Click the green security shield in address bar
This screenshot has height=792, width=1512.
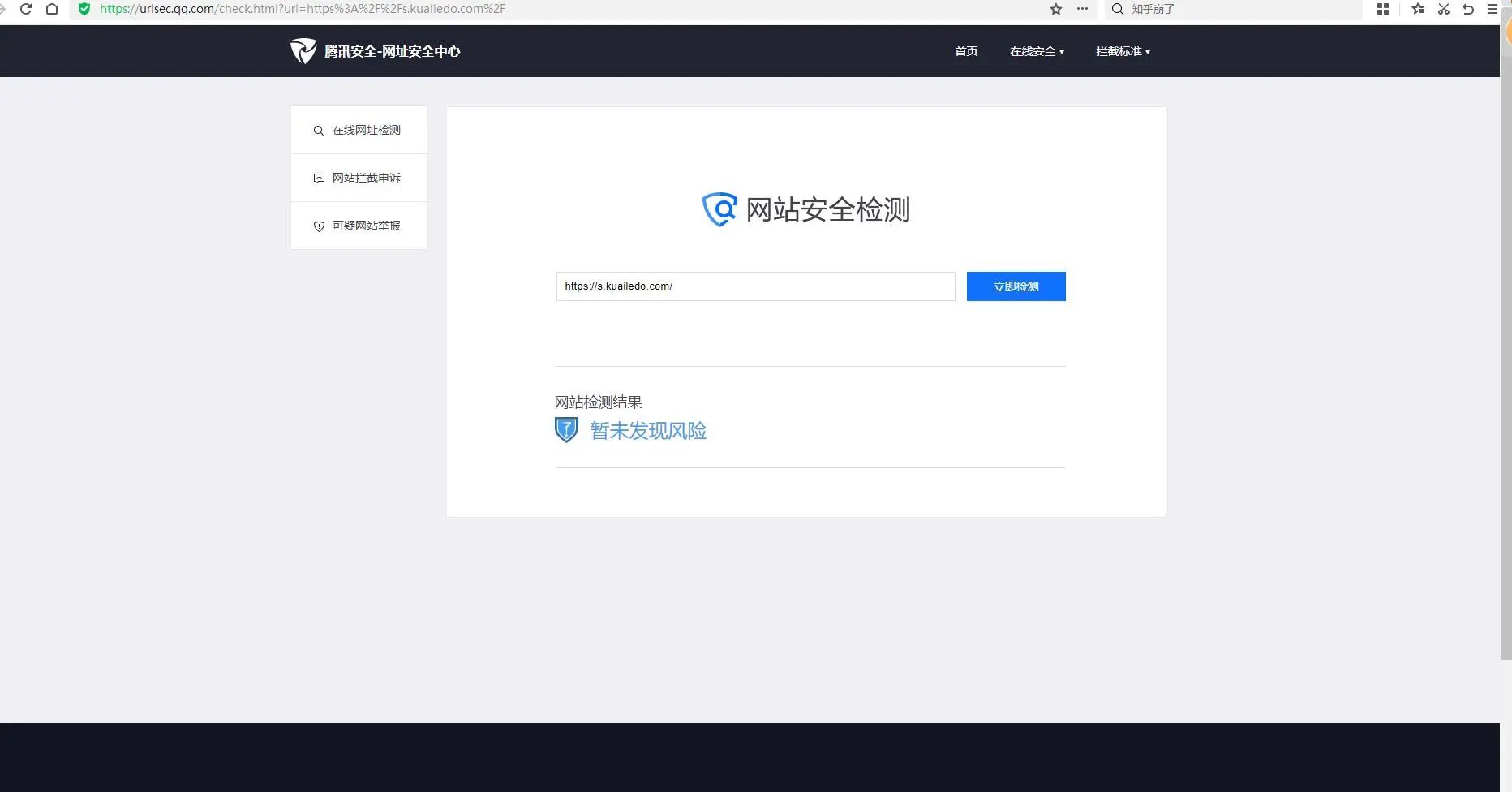point(84,9)
